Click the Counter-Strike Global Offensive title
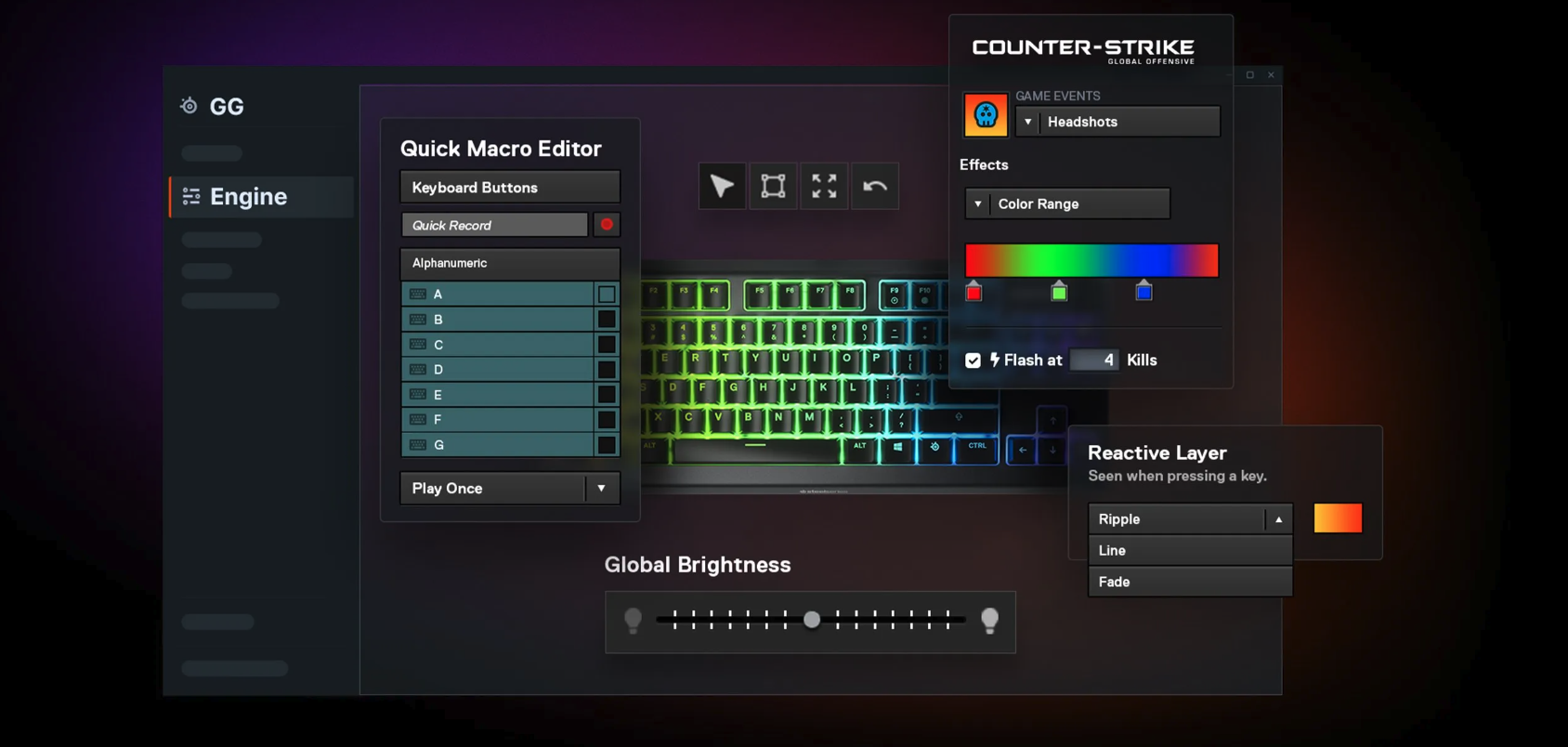The width and height of the screenshot is (1568, 747). click(1083, 50)
